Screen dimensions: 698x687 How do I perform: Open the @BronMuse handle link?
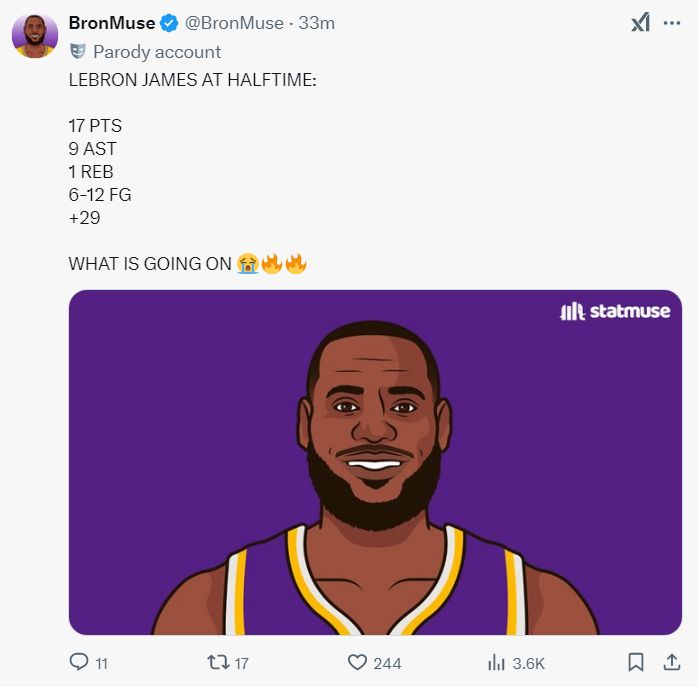click(236, 23)
